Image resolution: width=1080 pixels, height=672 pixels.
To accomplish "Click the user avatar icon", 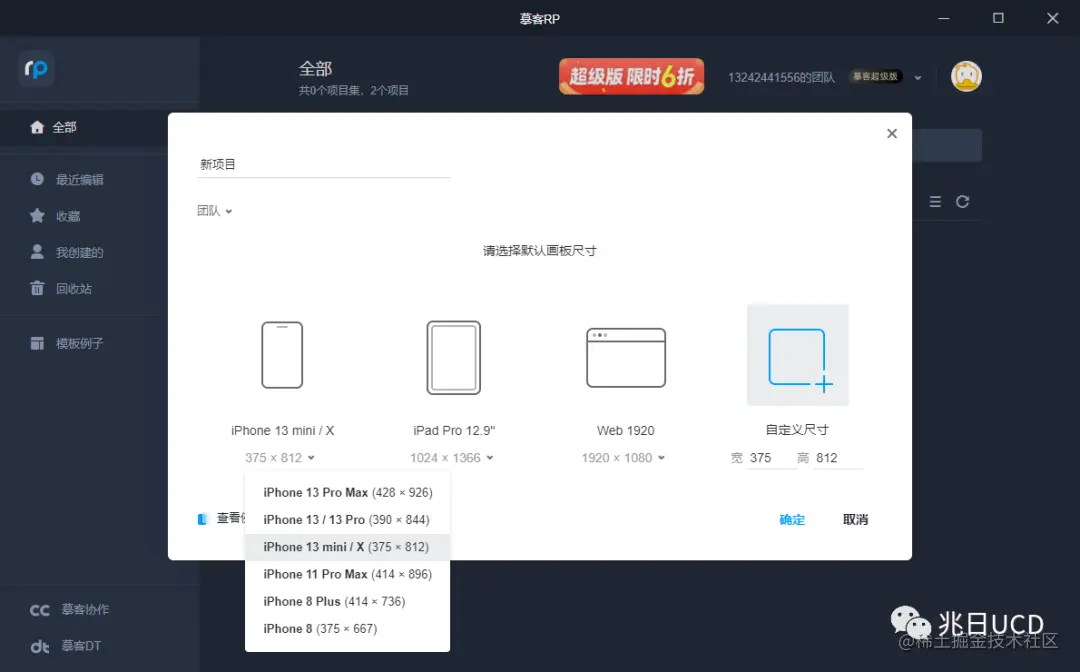I will tap(966, 76).
